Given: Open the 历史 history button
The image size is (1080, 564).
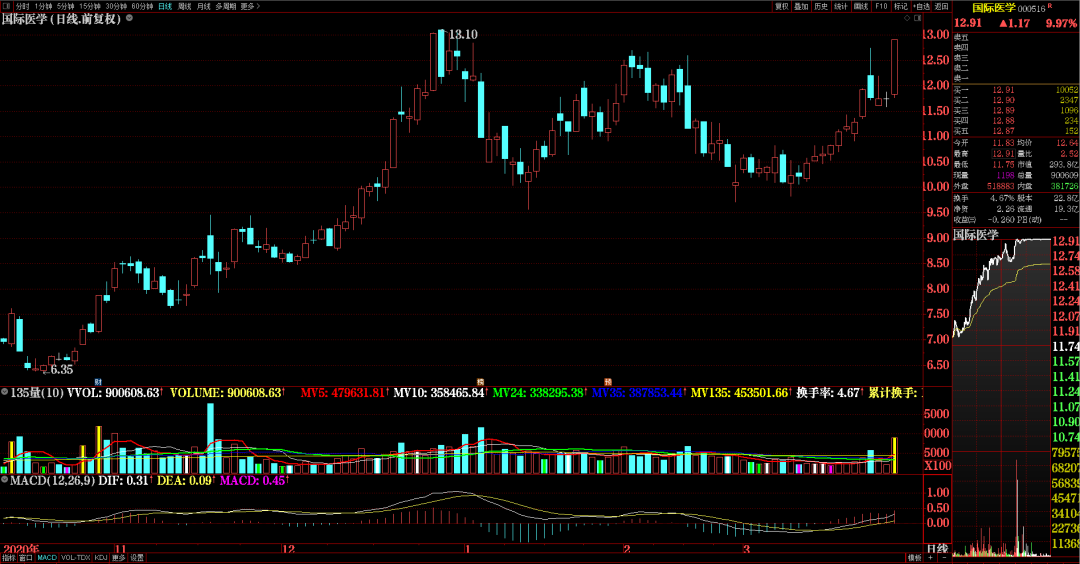Looking at the screenshot, I should (821, 6).
